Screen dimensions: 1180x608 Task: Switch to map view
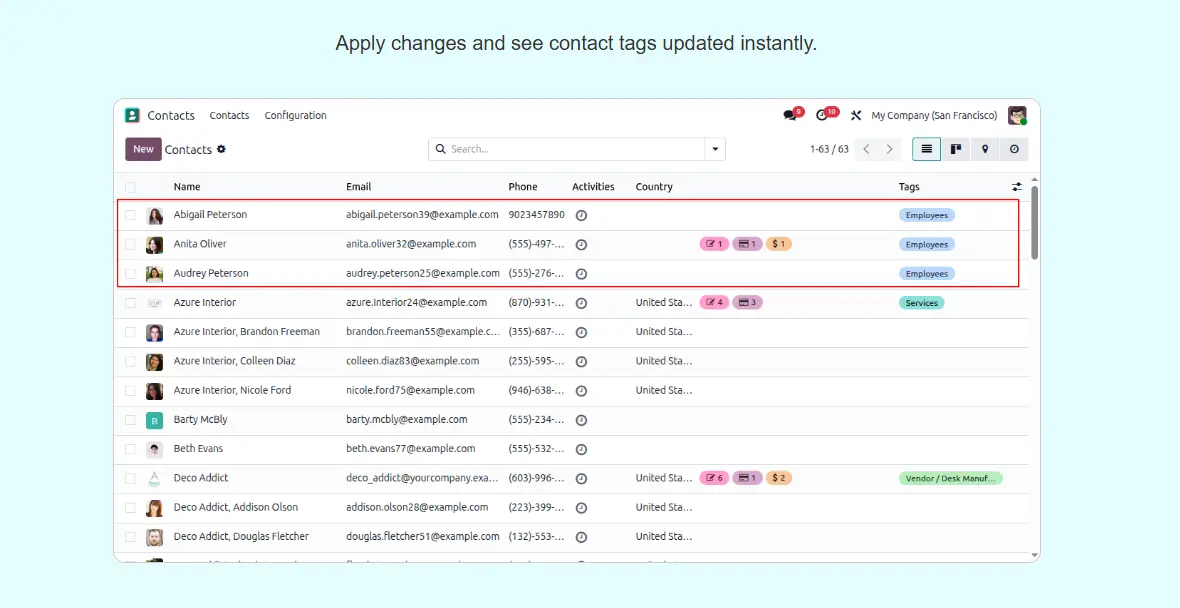[985, 149]
